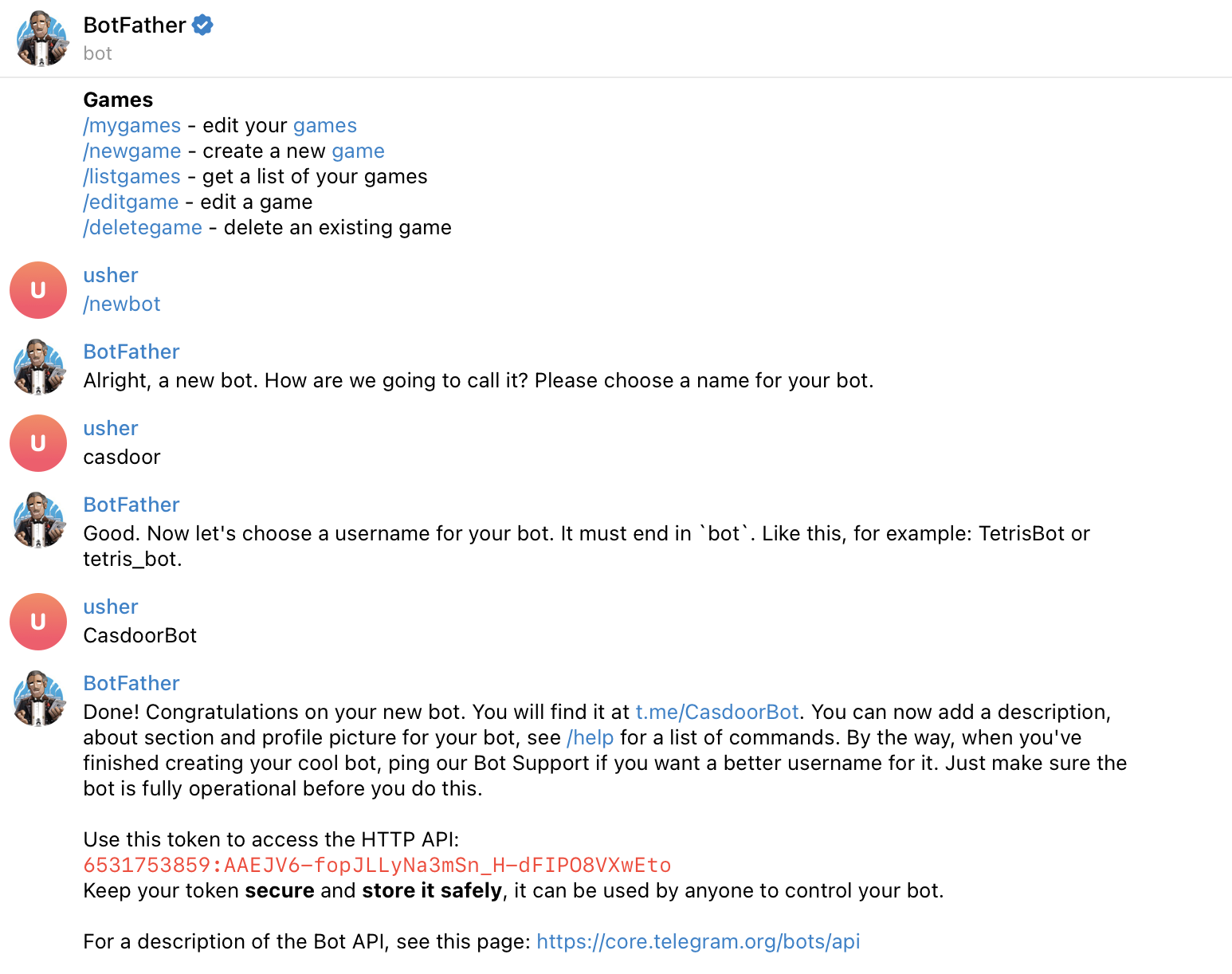Click the /listgames command
This screenshot has width=1232, height=974.
(x=131, y=176)
